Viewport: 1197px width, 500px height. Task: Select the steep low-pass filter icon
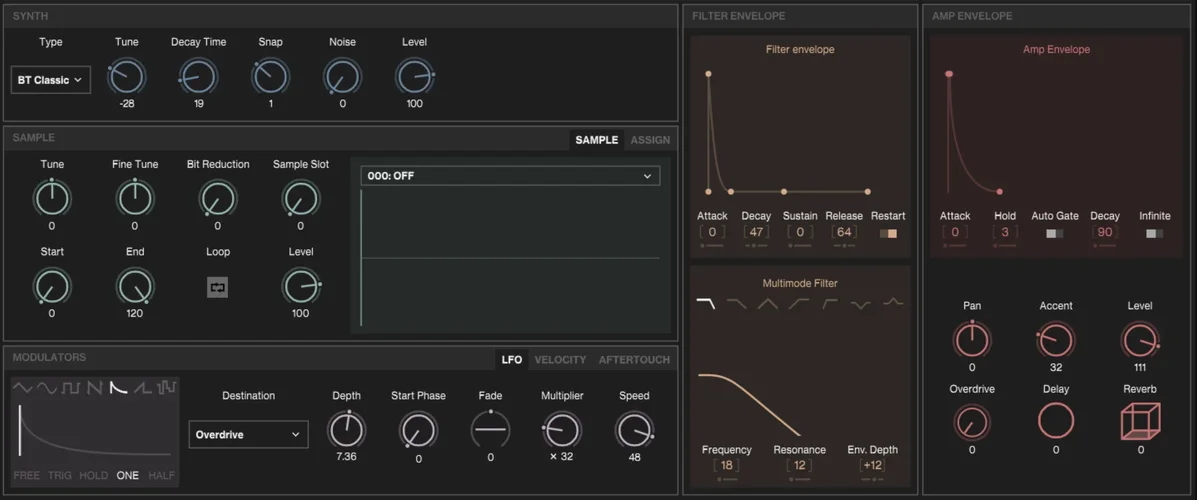[x=705, y=303]
